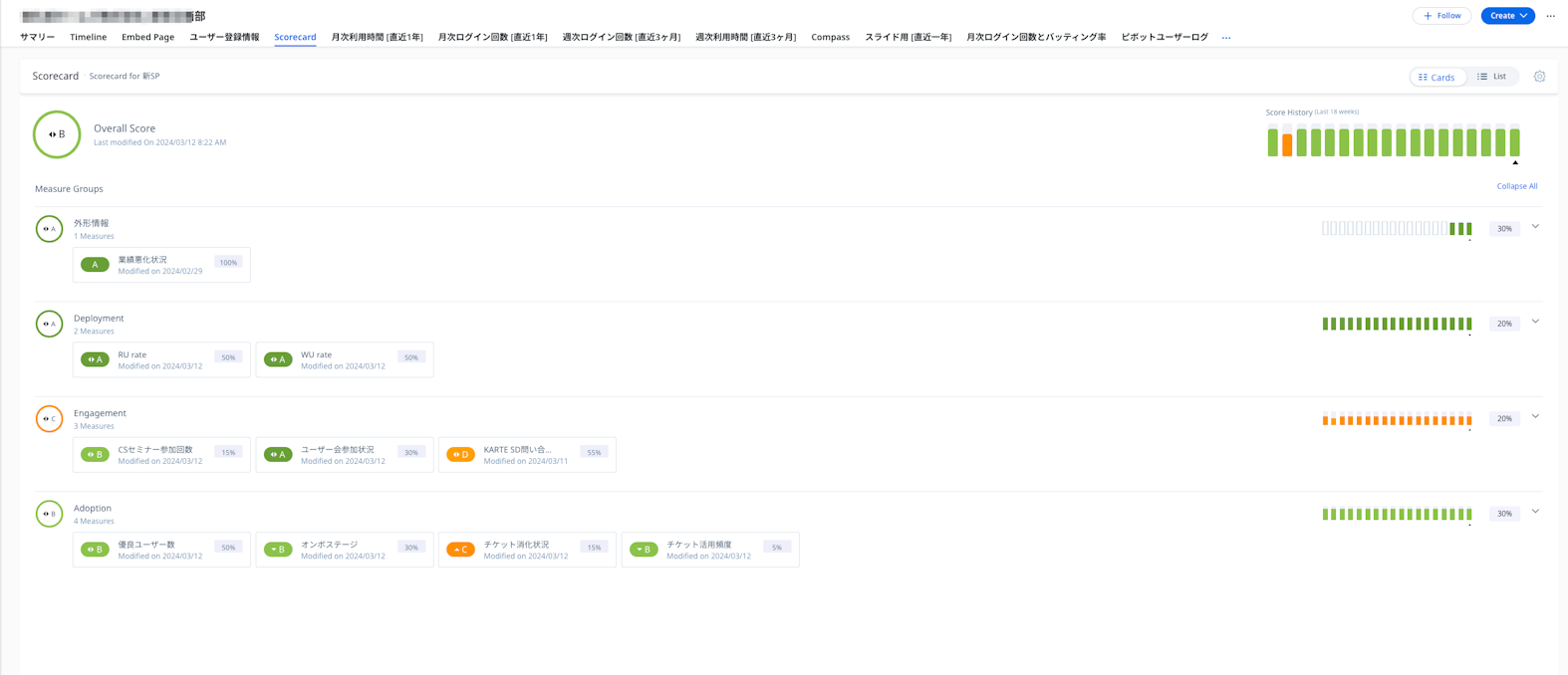Open the WU rate measure card
Screen dimensions: 1568x675
pos(345,359)
